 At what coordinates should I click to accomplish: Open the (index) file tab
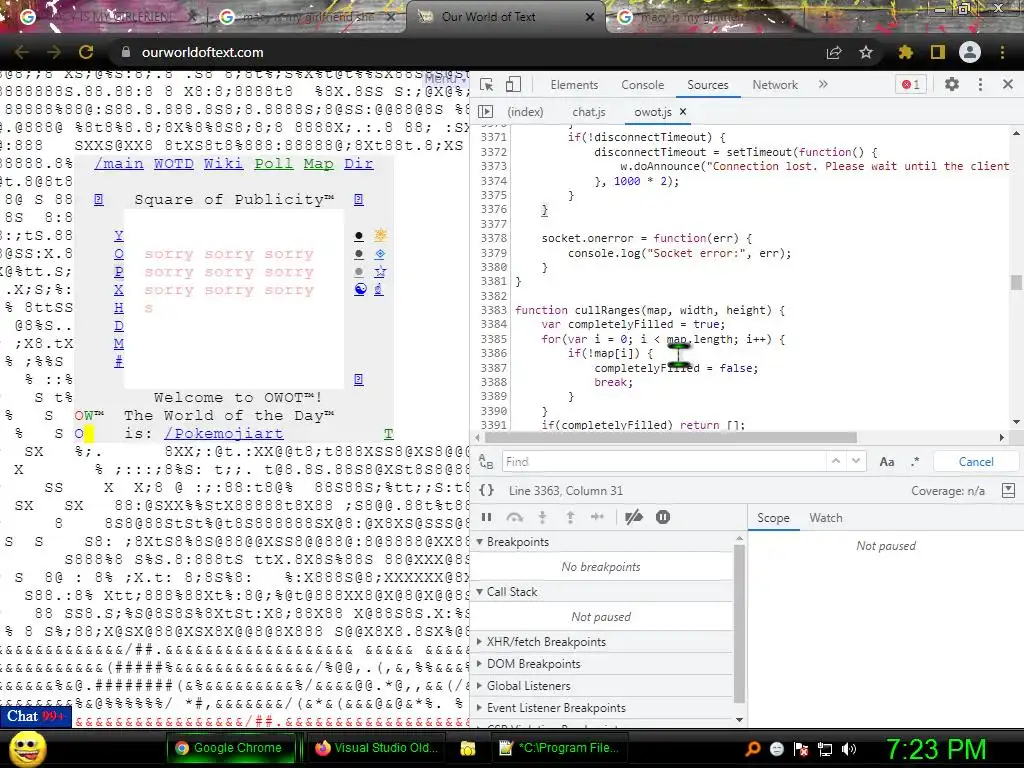[525, 112]
